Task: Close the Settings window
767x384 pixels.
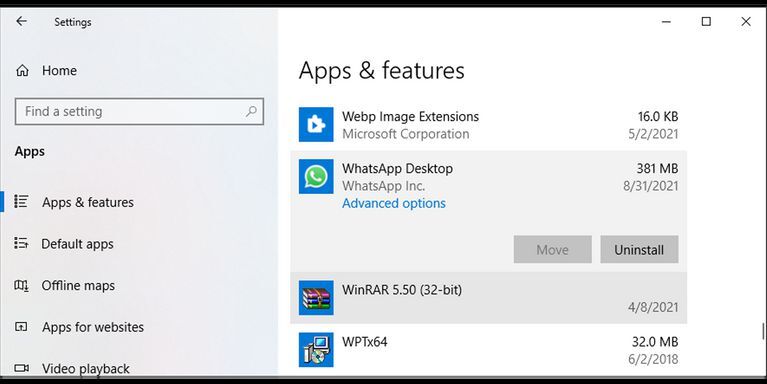Action: pyautogui.click(x=745, y=22)
